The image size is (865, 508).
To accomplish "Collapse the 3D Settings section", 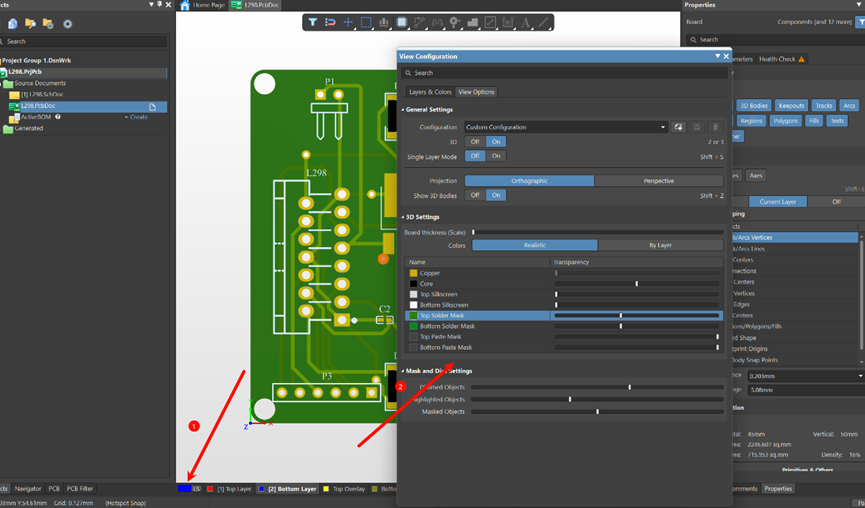I will [403, 217].
